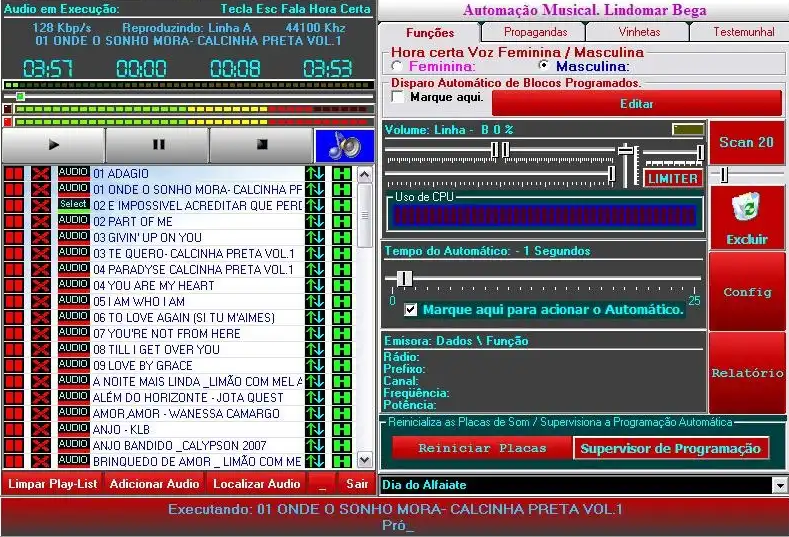
Task: Click the Select badge for 02 E IMPOSSIVEL ACREDITAR
Action: click(x=73, y=205)
